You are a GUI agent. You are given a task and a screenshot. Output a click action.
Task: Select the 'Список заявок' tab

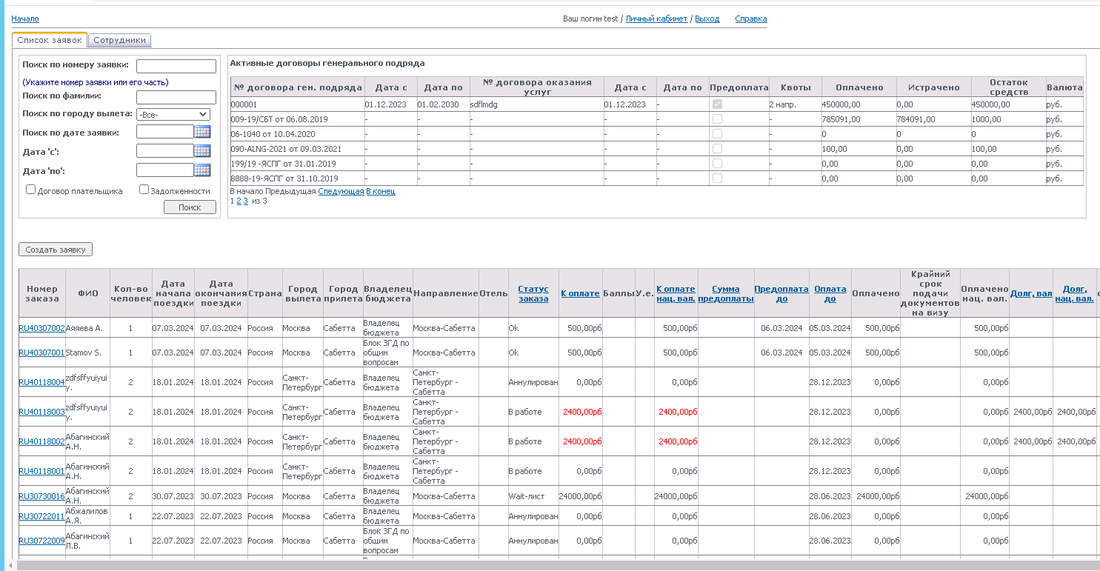(x=49, y=40)
